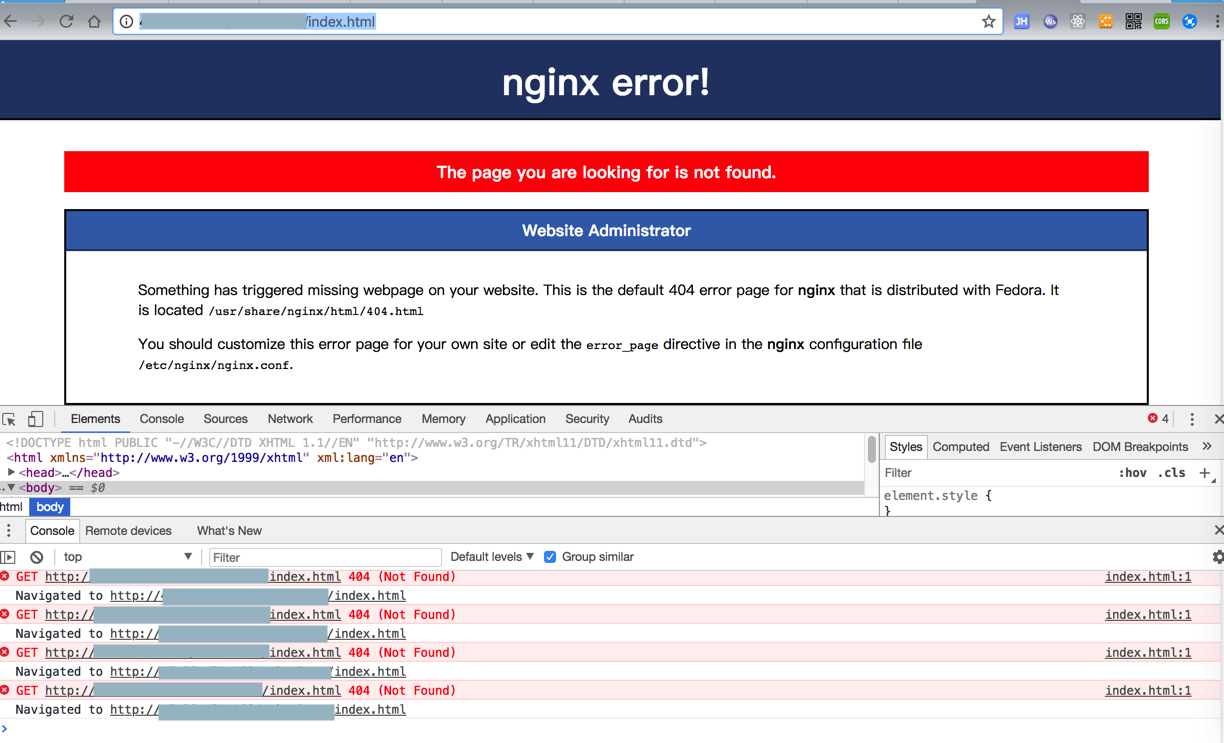1224x743 pixels.
Task: Click the first GET 404 error URL
Action: coord(193,577)
